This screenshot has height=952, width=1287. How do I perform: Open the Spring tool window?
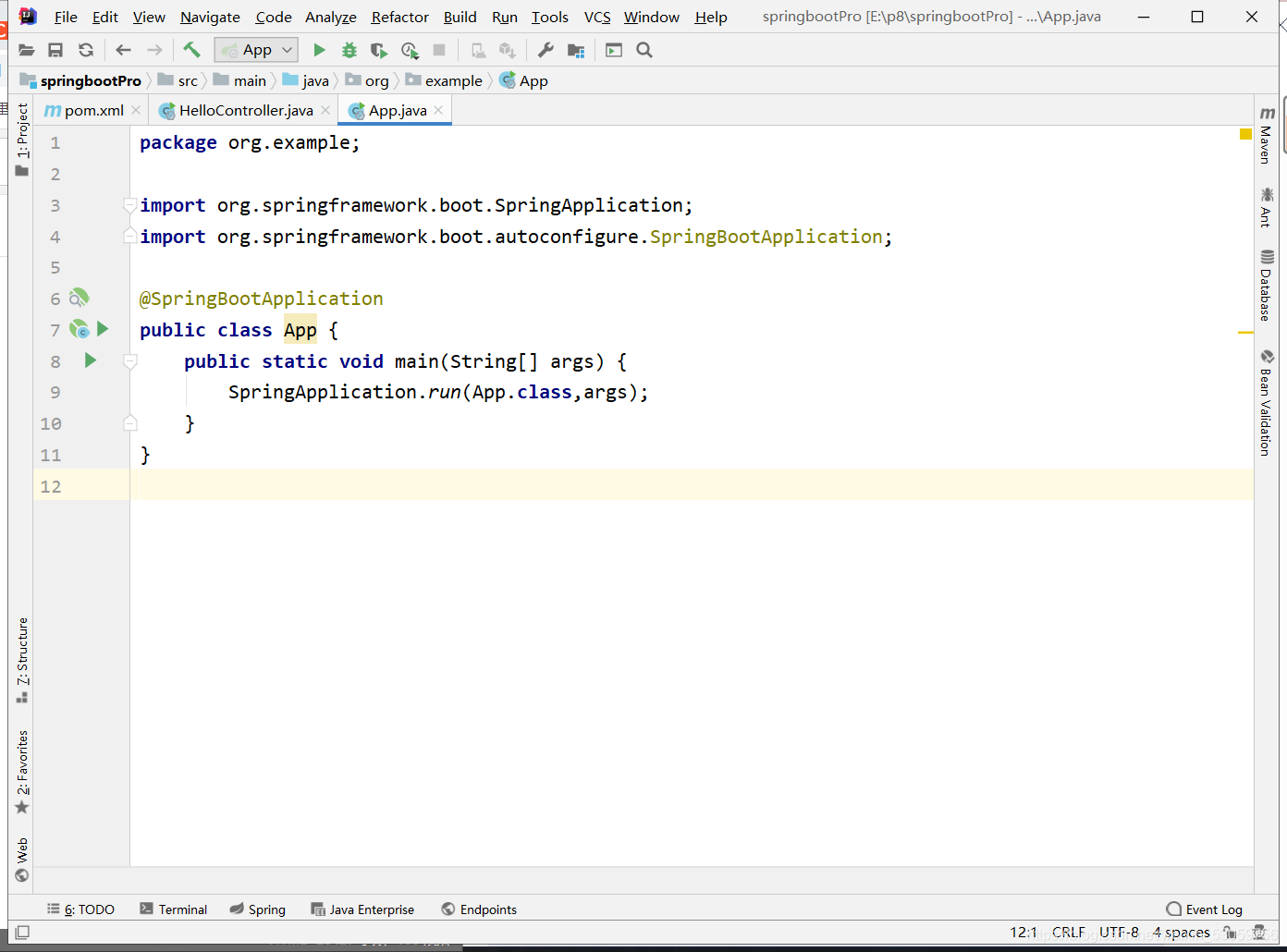[x=258, y=909]
